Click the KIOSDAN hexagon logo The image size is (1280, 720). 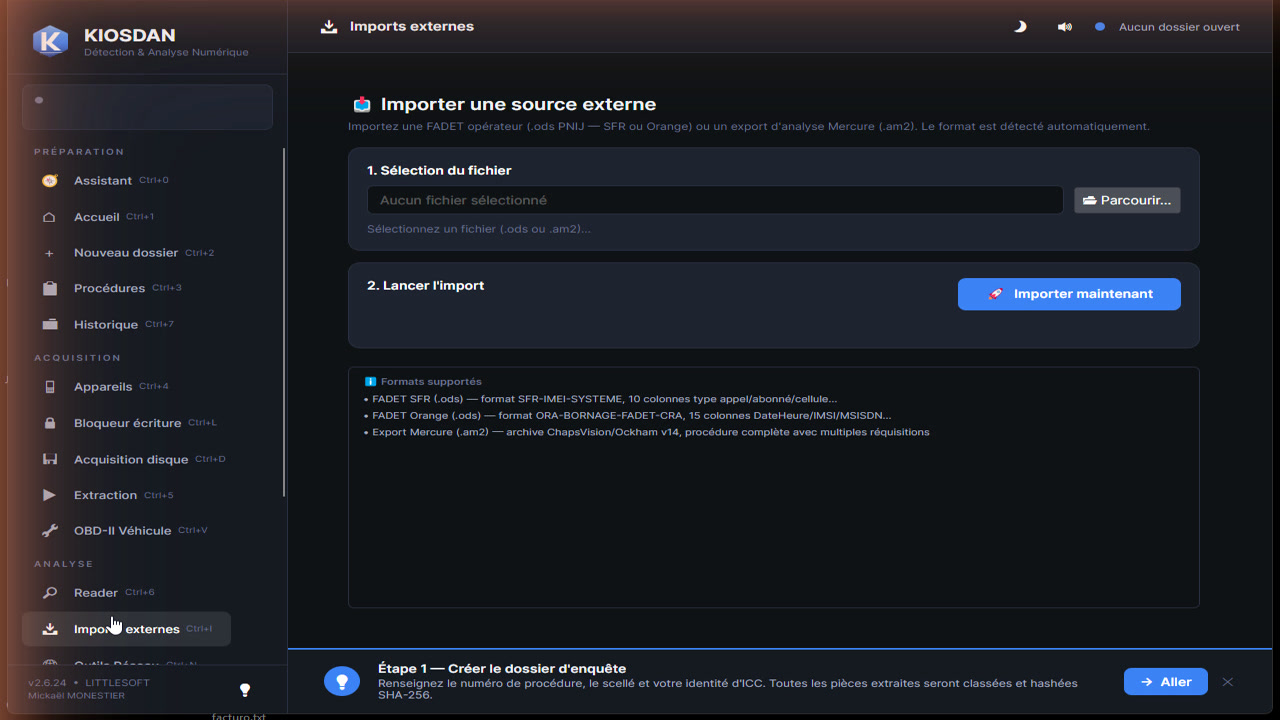point(50,41)
